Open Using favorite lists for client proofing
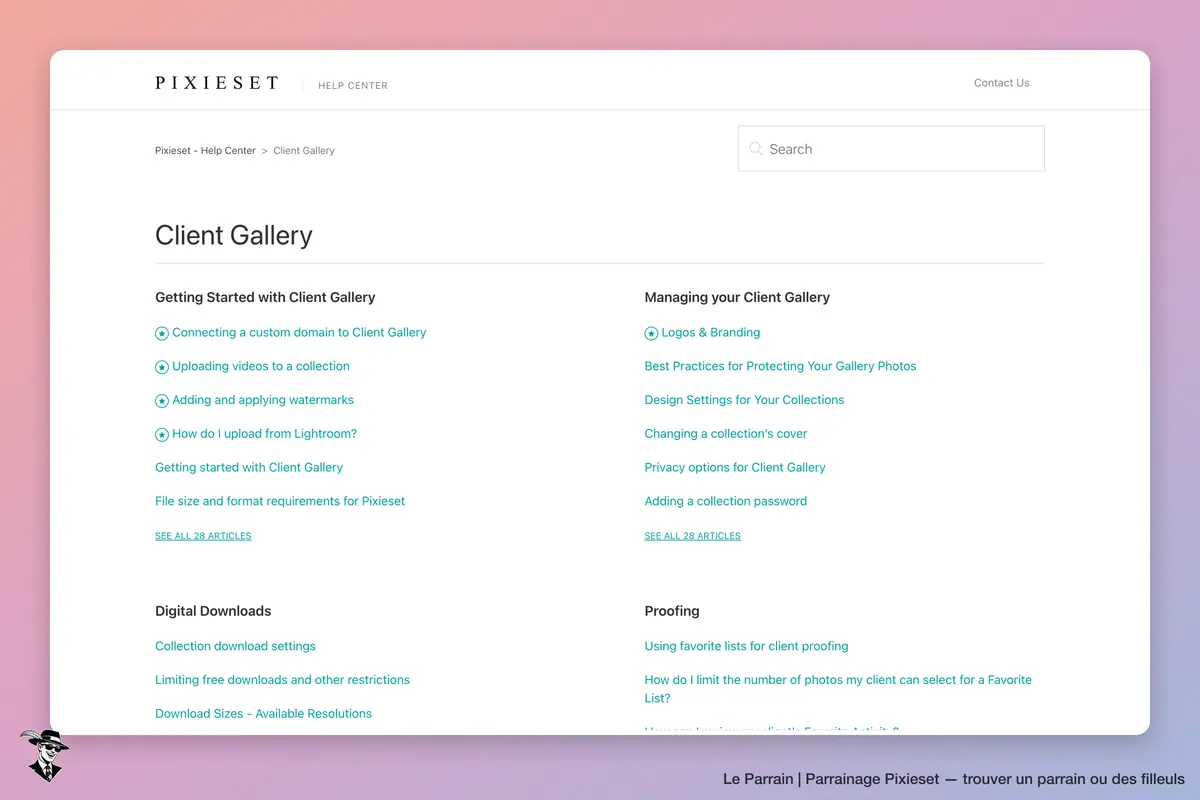1200x800 pixels. [x=746, y=646]
